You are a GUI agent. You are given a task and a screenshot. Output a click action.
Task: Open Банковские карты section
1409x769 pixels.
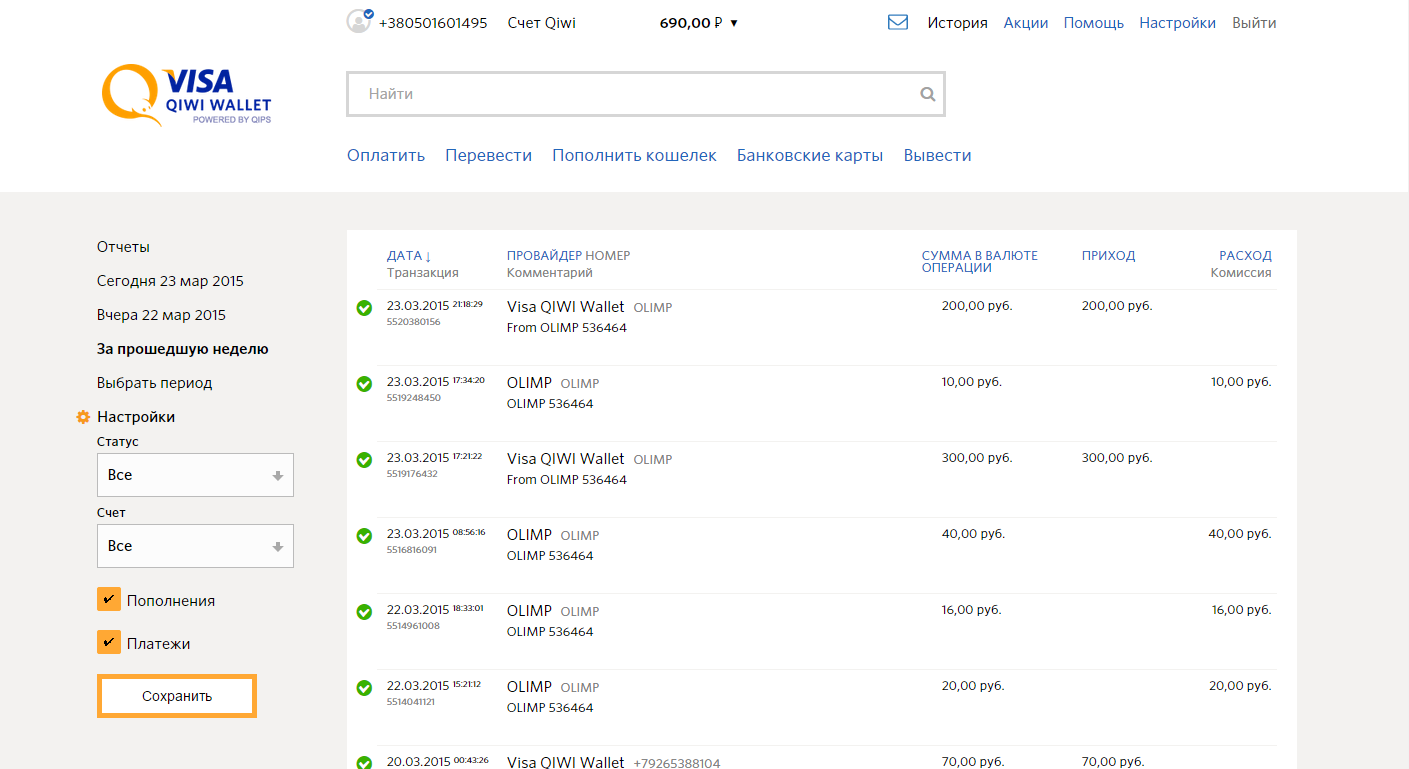[x=810, y=155]
